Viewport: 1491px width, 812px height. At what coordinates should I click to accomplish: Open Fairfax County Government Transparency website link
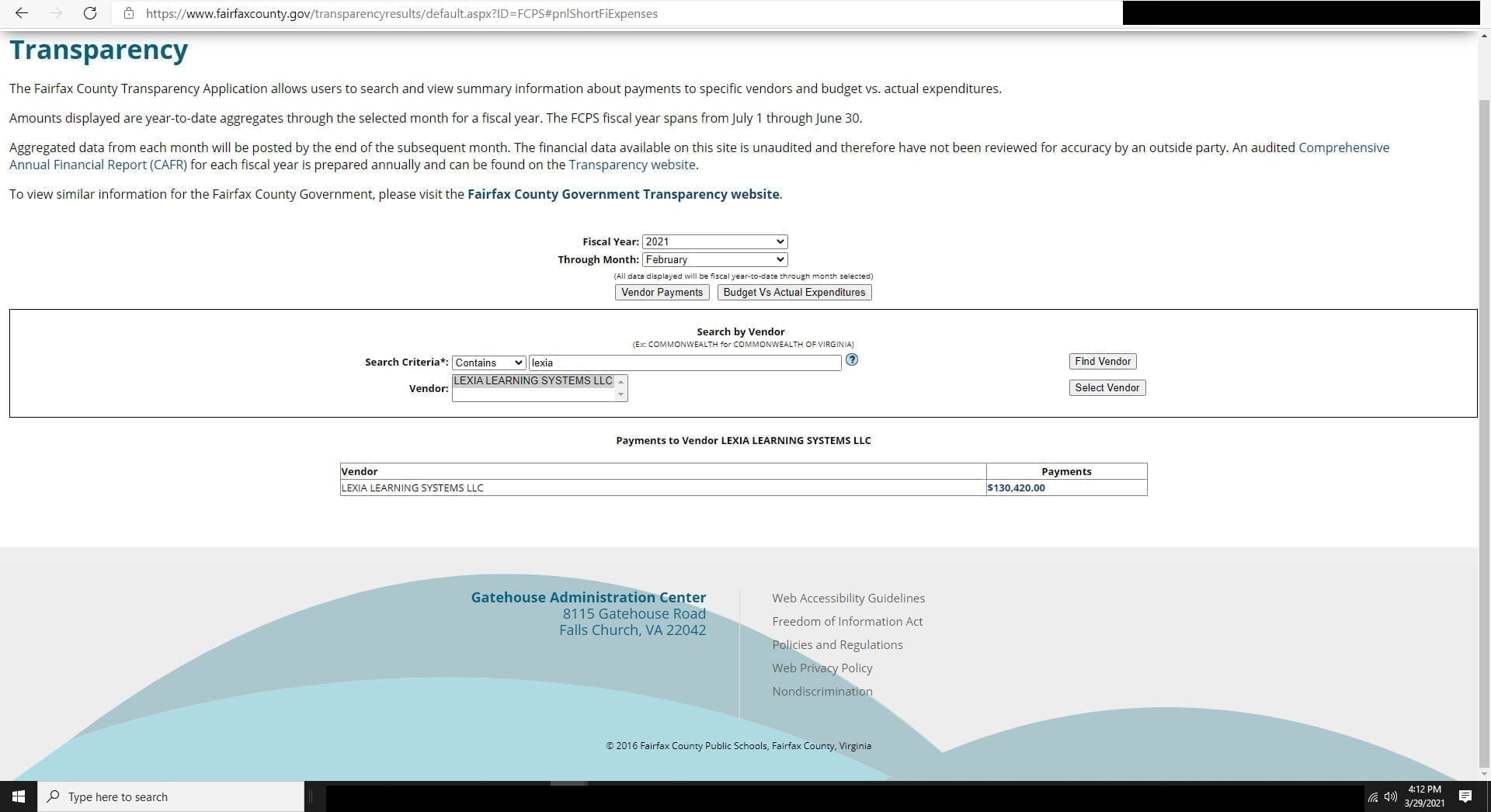pyautogui.click(x=623, y=194)
